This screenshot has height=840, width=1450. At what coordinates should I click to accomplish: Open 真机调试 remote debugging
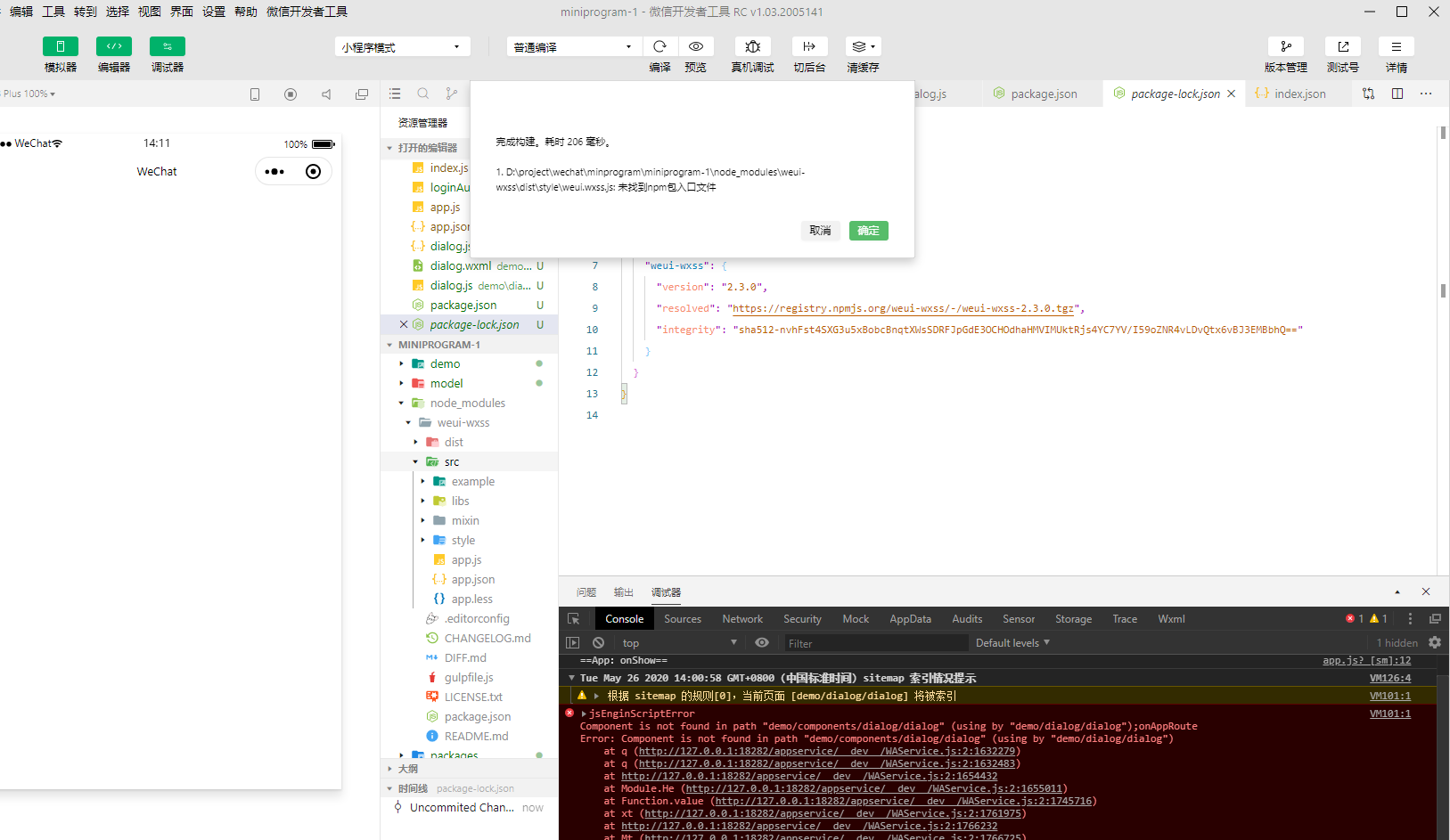pyautogui.click(x=752, y=46)
